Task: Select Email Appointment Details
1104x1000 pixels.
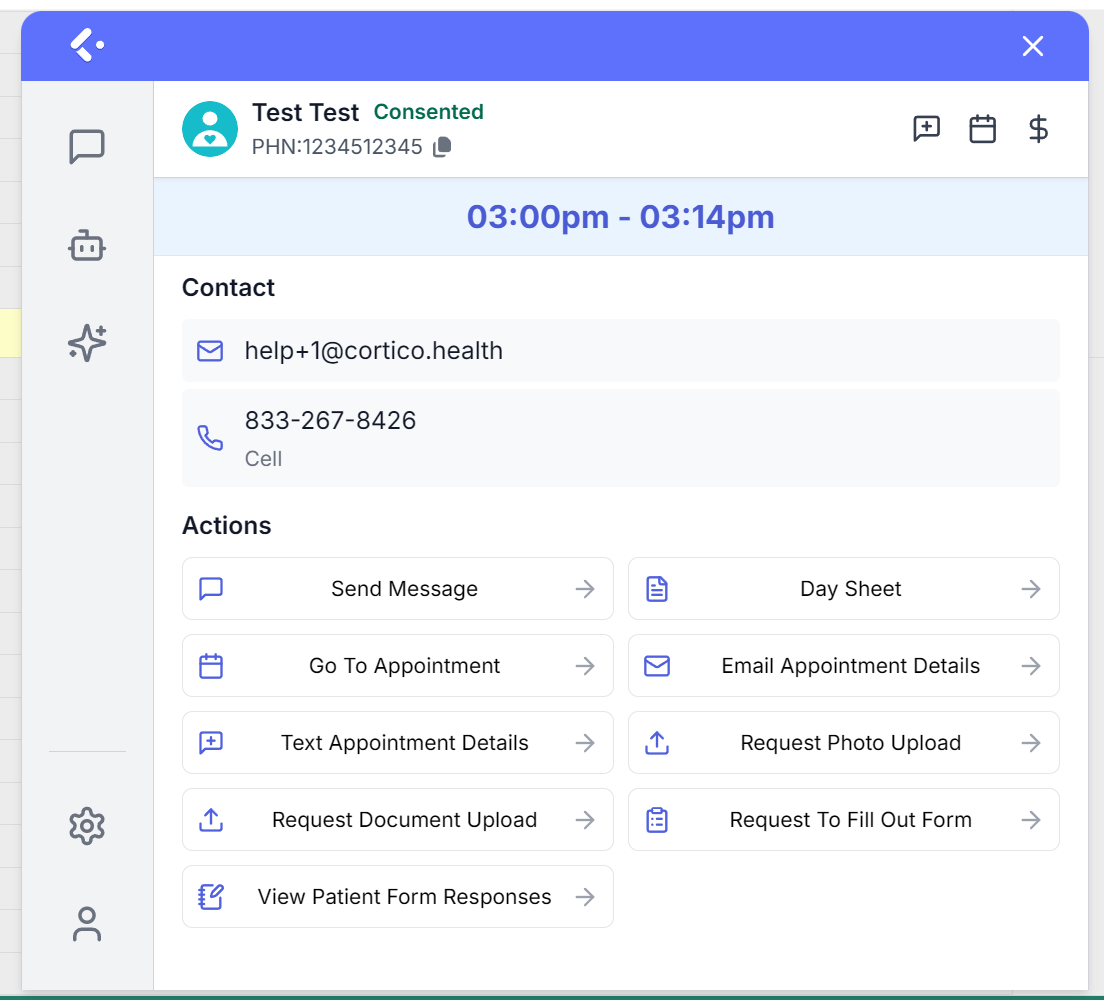Action: 843,665
